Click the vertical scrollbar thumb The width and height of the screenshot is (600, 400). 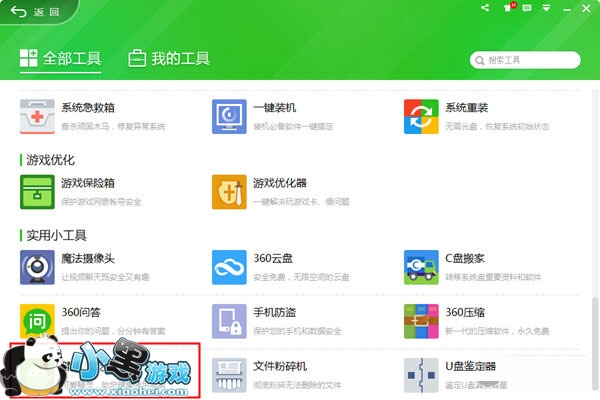[595, 344]
